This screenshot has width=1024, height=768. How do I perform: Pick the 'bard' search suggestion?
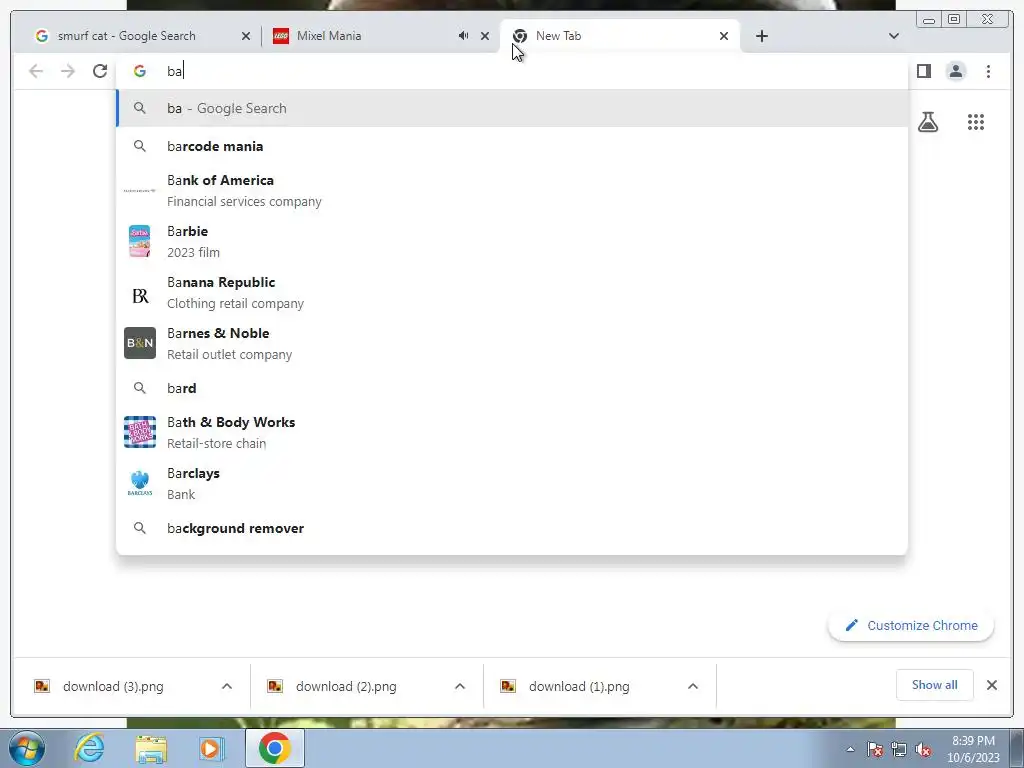pos(512,388)
